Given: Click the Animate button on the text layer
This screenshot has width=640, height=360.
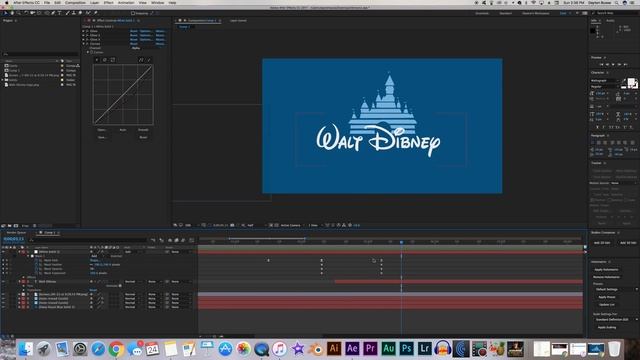Looking at the screenshot, I should click(x=115, y=286).
